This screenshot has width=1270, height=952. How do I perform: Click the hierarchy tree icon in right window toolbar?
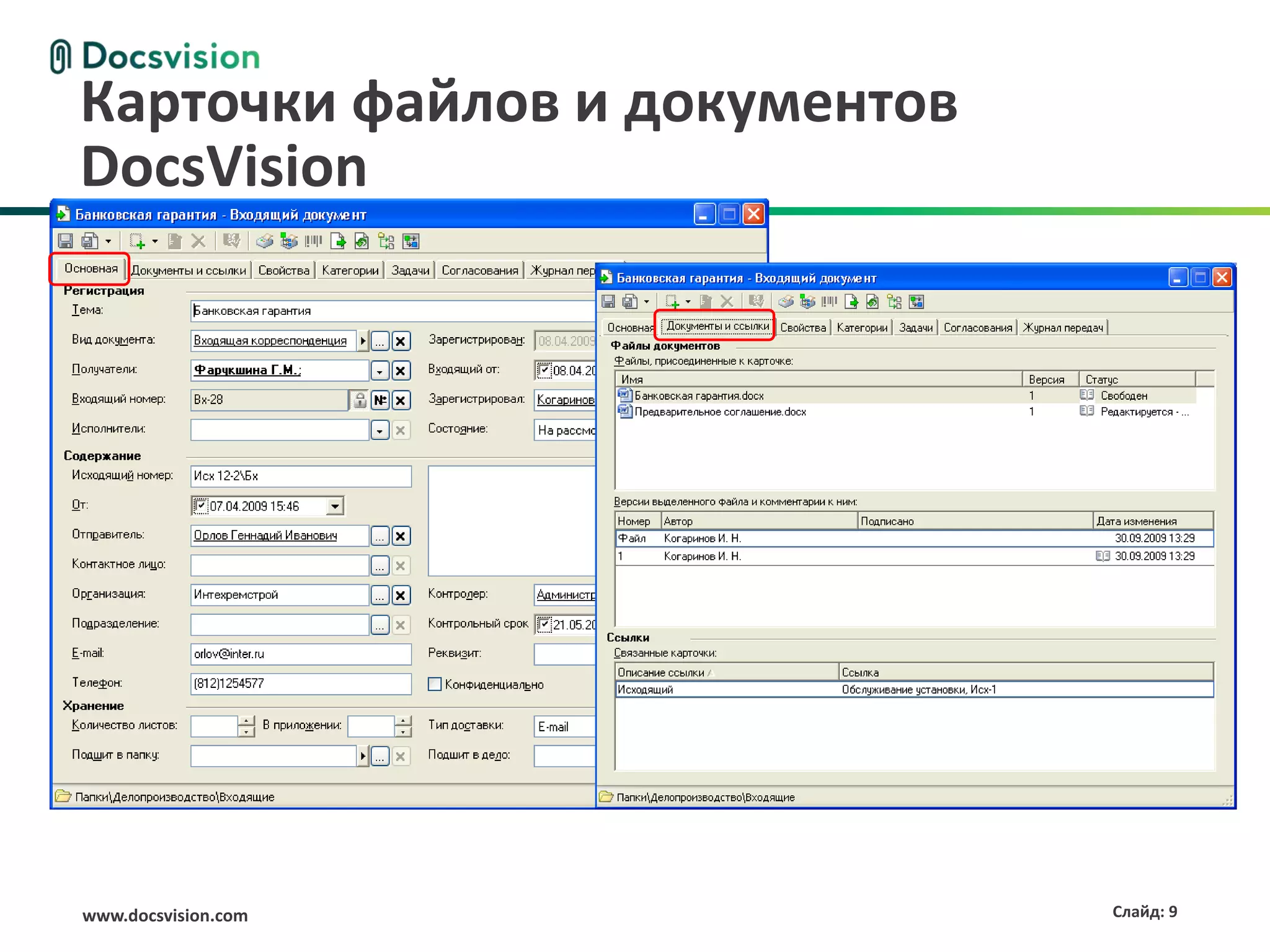pos(894,301)
